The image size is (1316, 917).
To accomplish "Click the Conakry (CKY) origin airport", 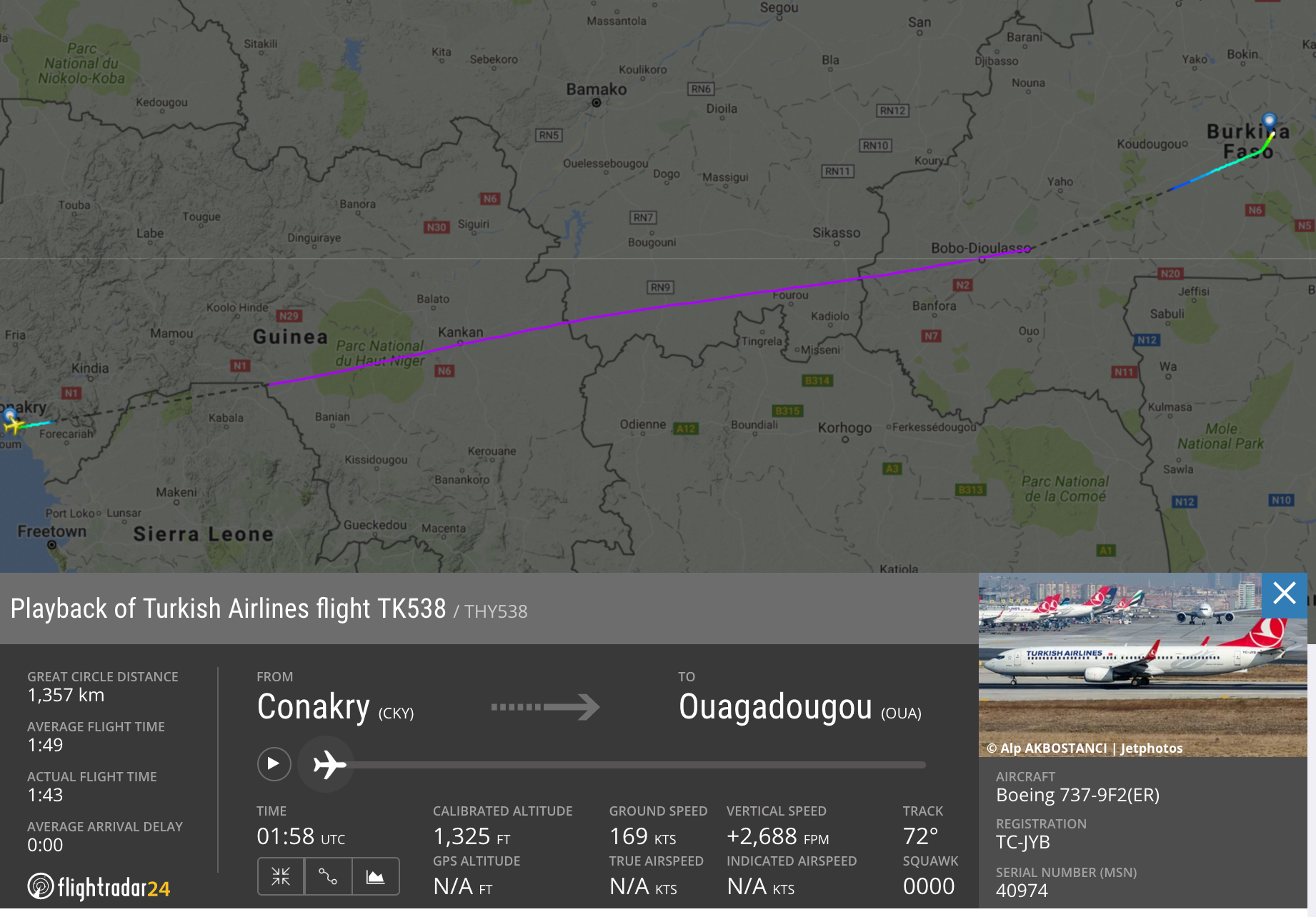I will 335,707.
